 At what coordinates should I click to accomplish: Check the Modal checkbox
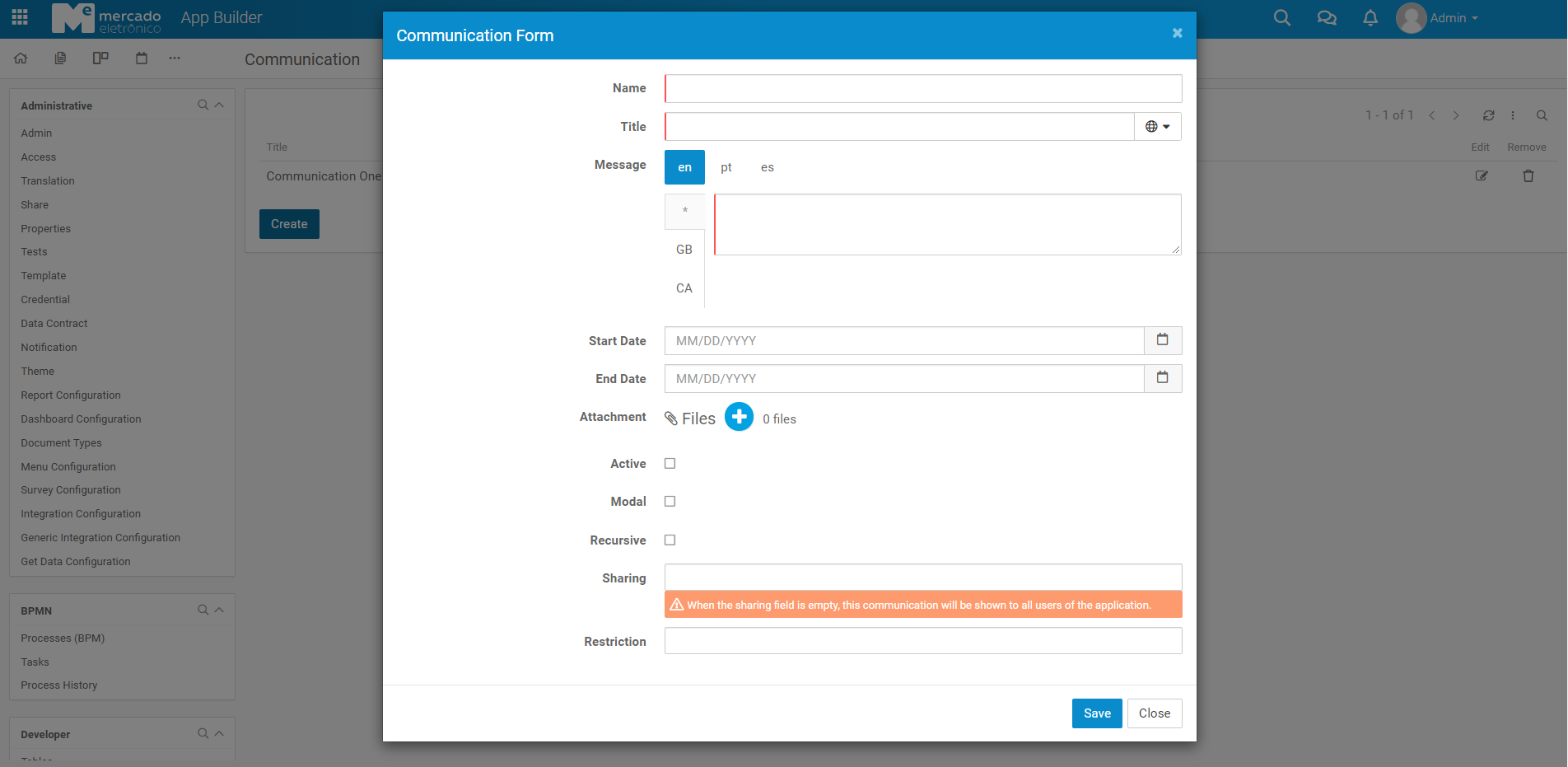click(670, 502)
